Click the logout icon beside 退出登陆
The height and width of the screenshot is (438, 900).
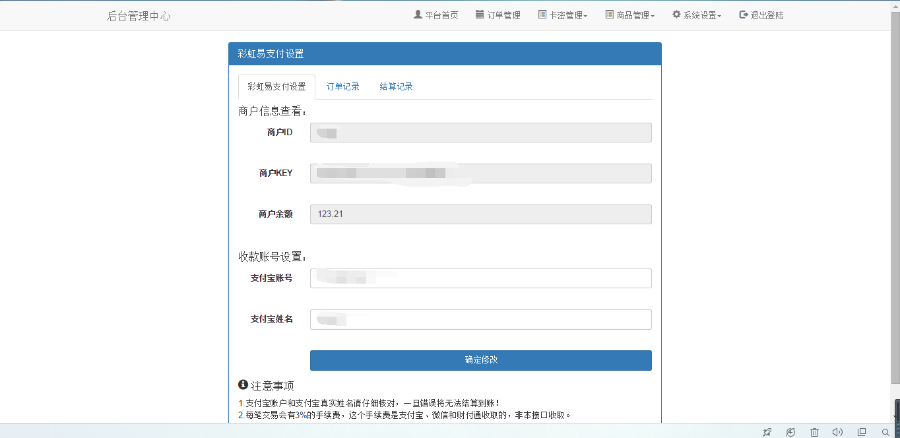[743, 14]
